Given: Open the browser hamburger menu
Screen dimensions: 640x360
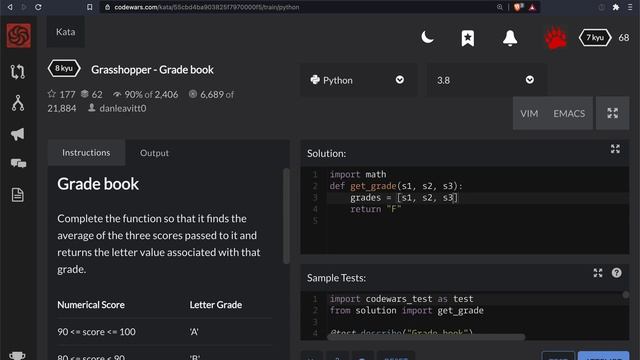Looking at the screenshot, I should click(630, 7).
